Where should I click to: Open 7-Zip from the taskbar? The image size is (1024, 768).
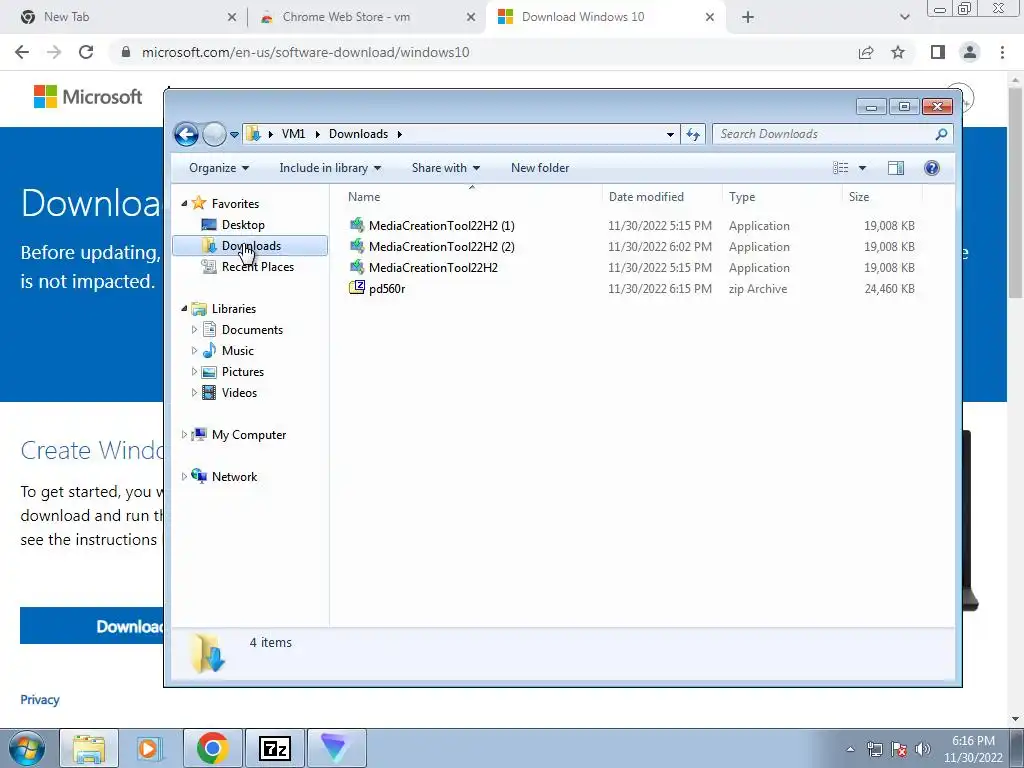(274, 748)
